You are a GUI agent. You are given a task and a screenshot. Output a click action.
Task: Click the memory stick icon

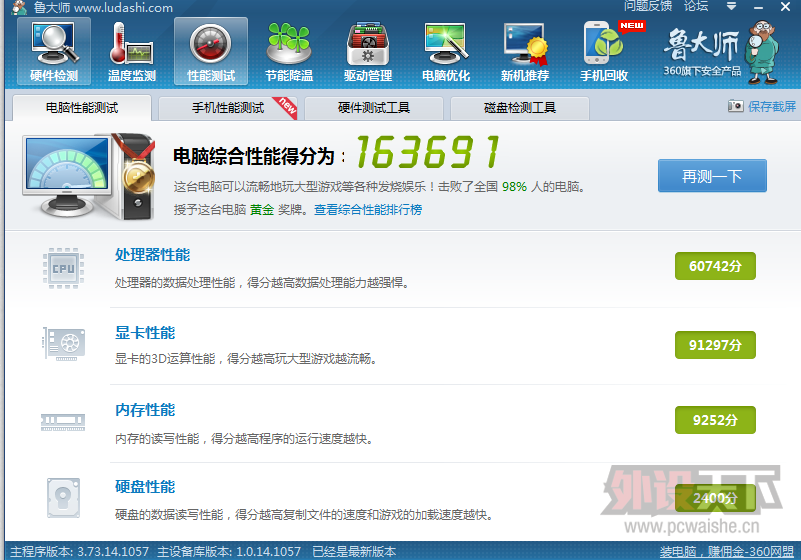[63, 422]
